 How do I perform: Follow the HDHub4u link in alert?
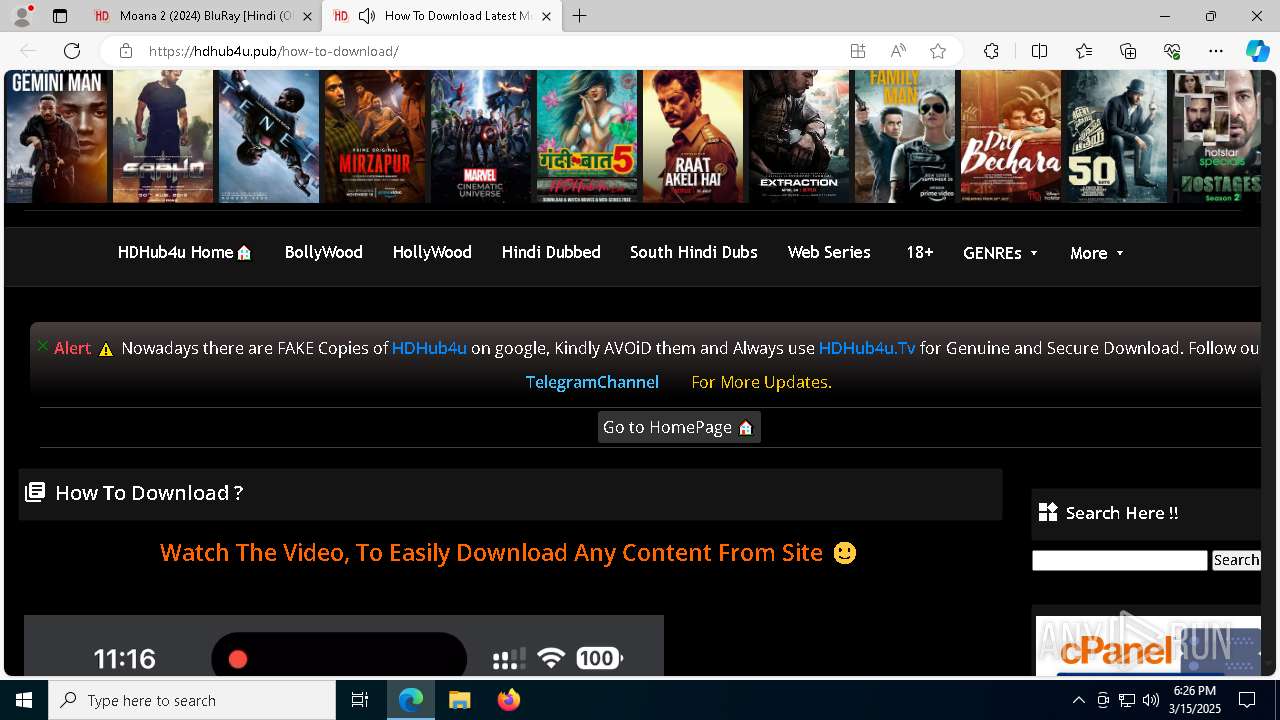point(429,348)
